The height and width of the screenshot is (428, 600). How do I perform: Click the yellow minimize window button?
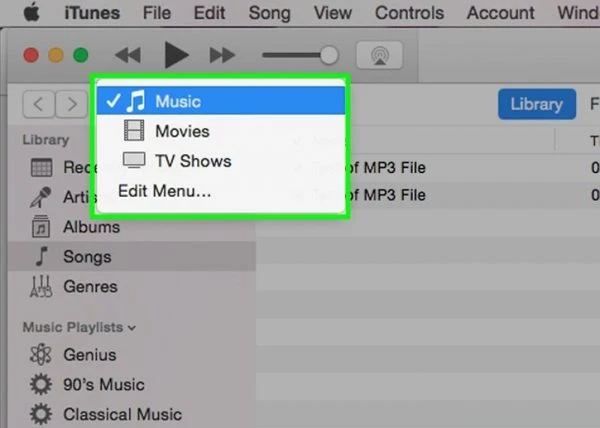point(56,55)
